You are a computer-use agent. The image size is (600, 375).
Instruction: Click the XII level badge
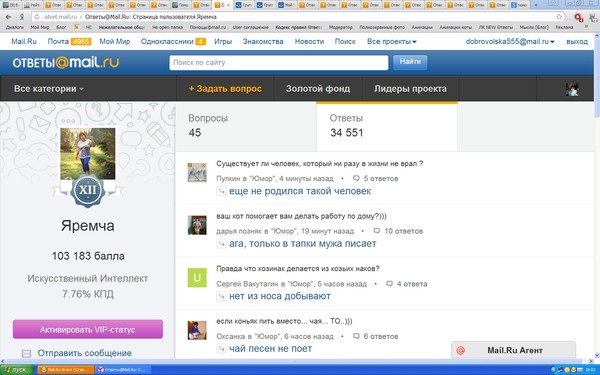coord(88,190)
